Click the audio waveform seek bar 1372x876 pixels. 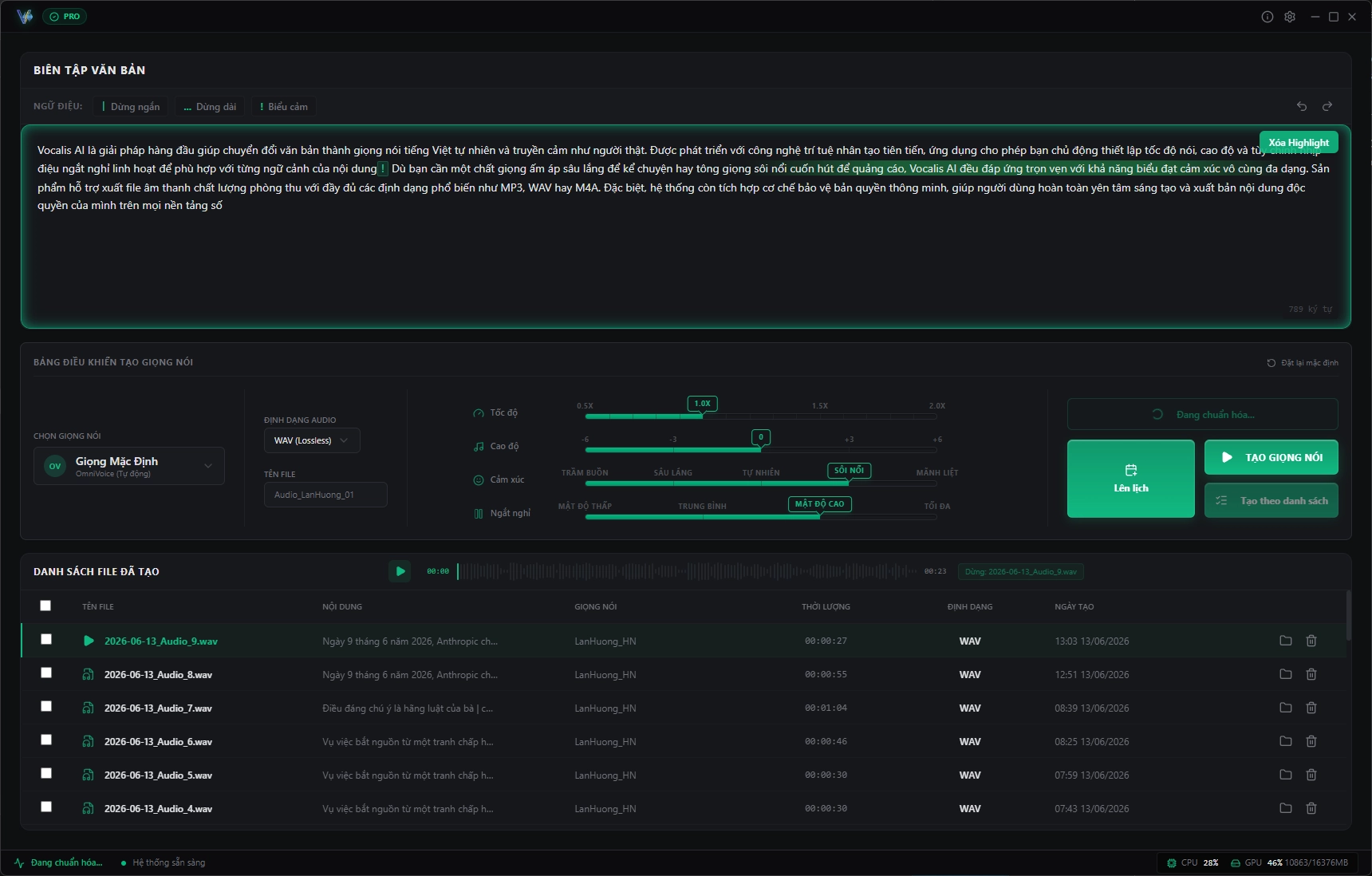(688, 571)
